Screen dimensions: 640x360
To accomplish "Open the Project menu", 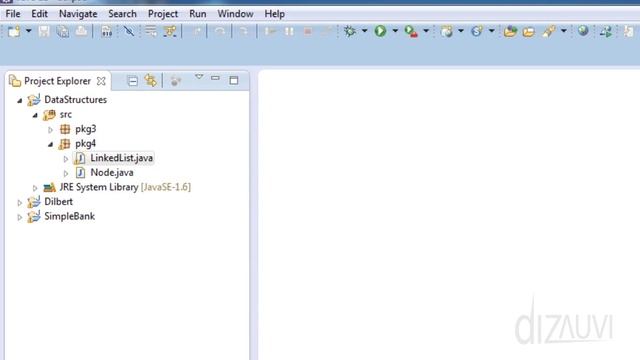I will (163, 14).
